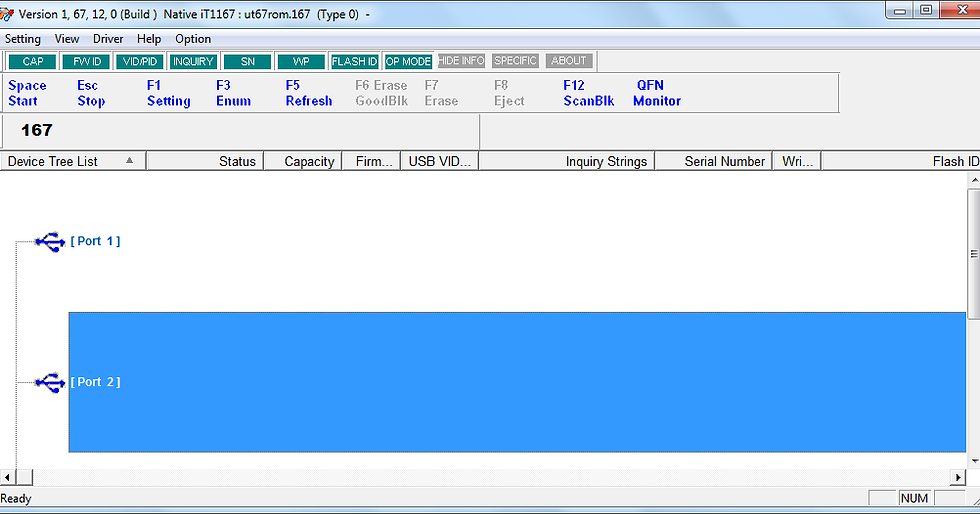
Task: Toggle the INQUIRY info button
Action: click(193, 61)
